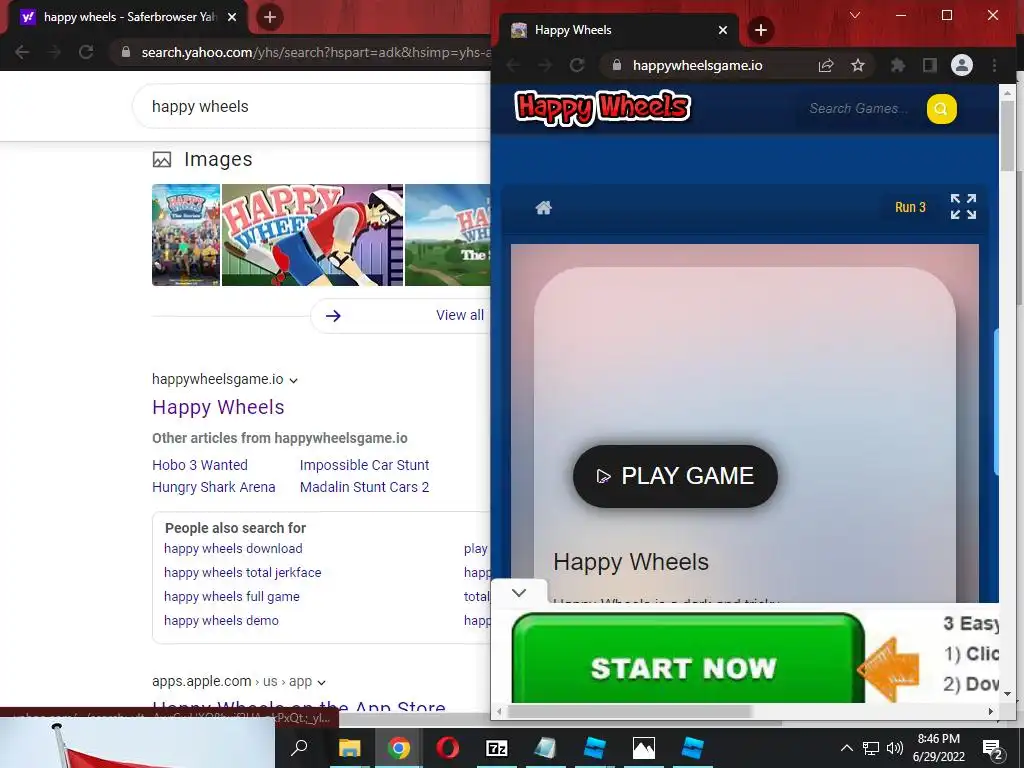Open the Chrome profile avatar
Viewport: 1024px width, 768px height.
961,65
